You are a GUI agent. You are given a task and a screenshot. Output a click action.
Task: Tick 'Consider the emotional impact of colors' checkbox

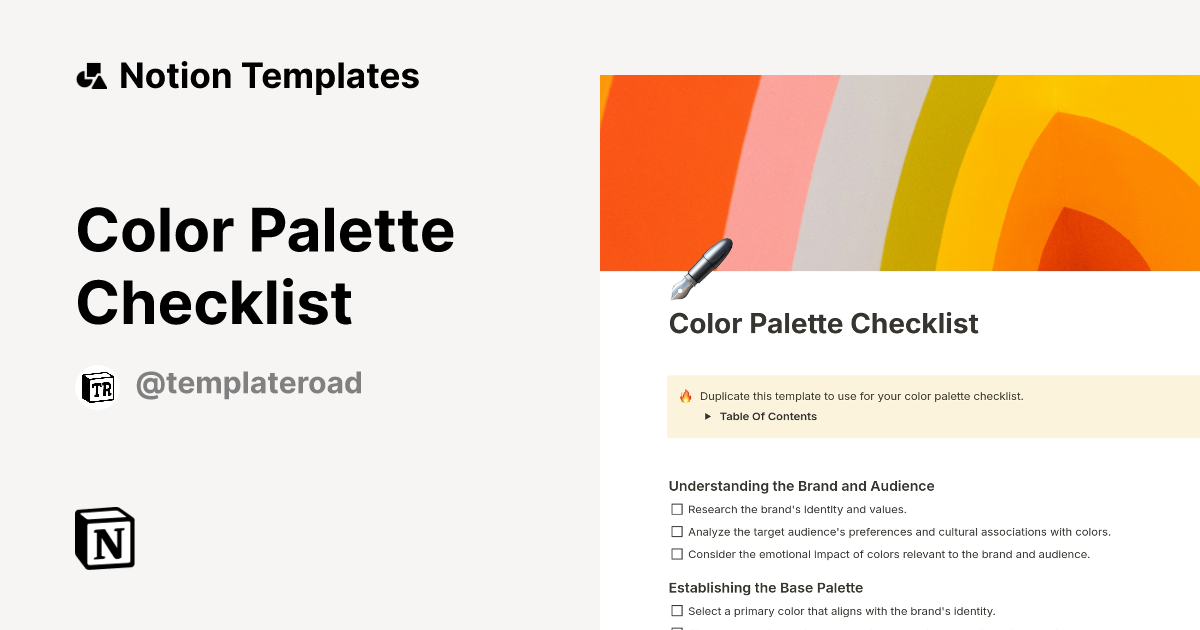click(x=677, y=553)
